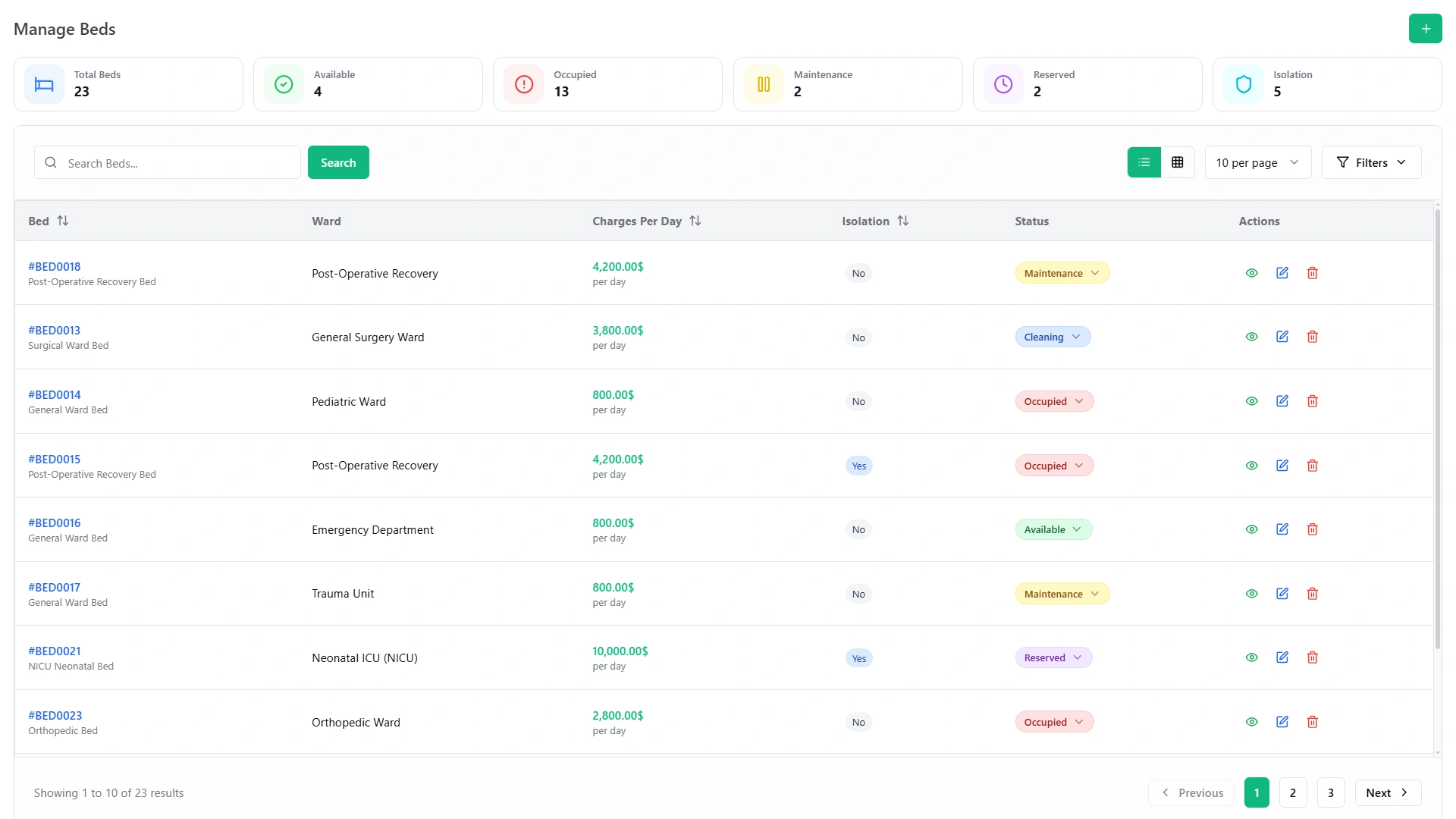
Task: Open Occupied status dropdown for #BED0023
Action: (x=1054, y=722)
